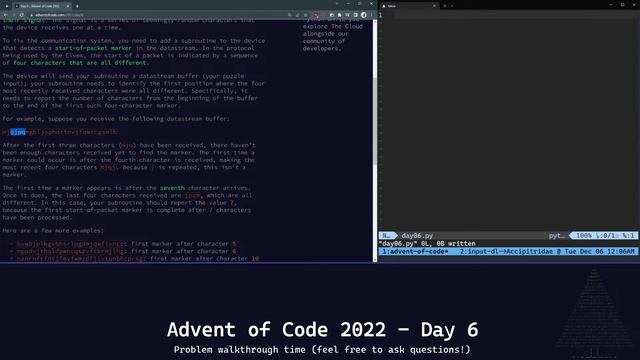
Task: Open the page zoom magnifier icon
Action: tap(290, 15)
